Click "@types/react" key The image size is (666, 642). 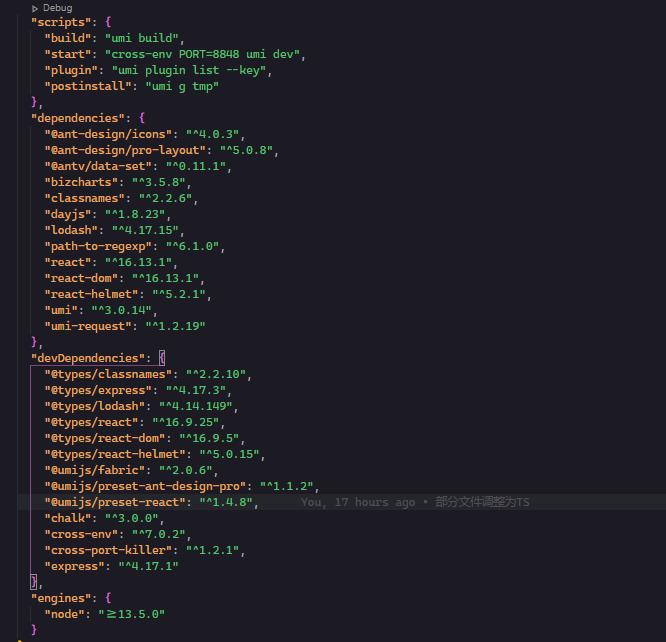click(x=91, y=422)
